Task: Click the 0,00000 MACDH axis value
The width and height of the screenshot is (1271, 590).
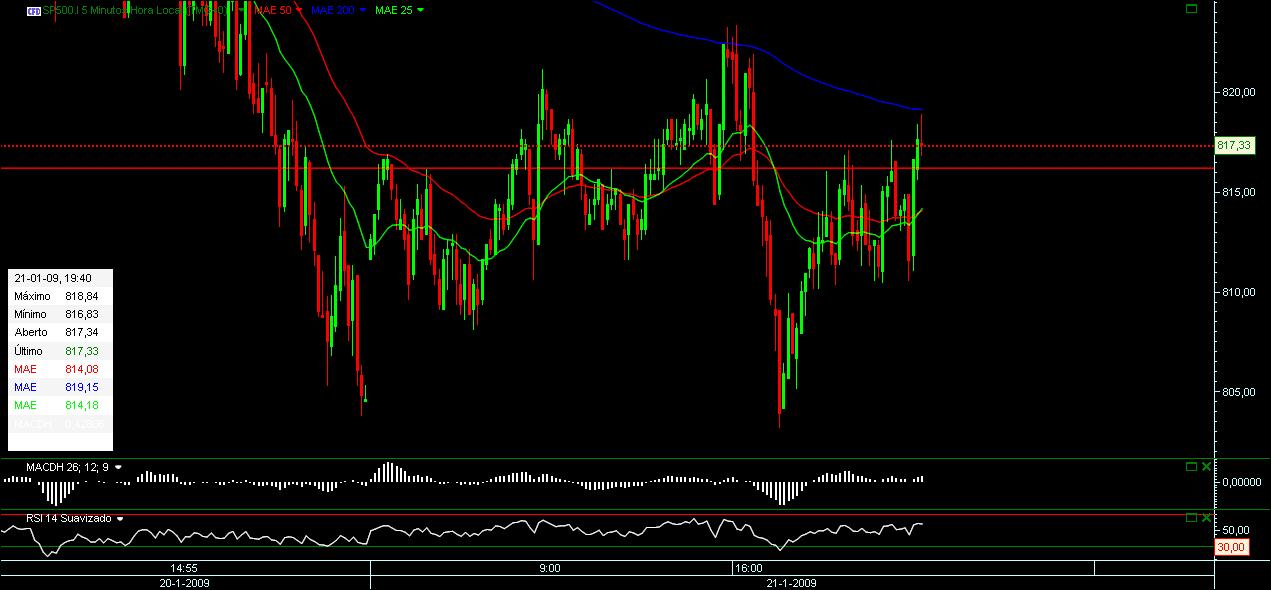Action: (x=1241, y=481)
